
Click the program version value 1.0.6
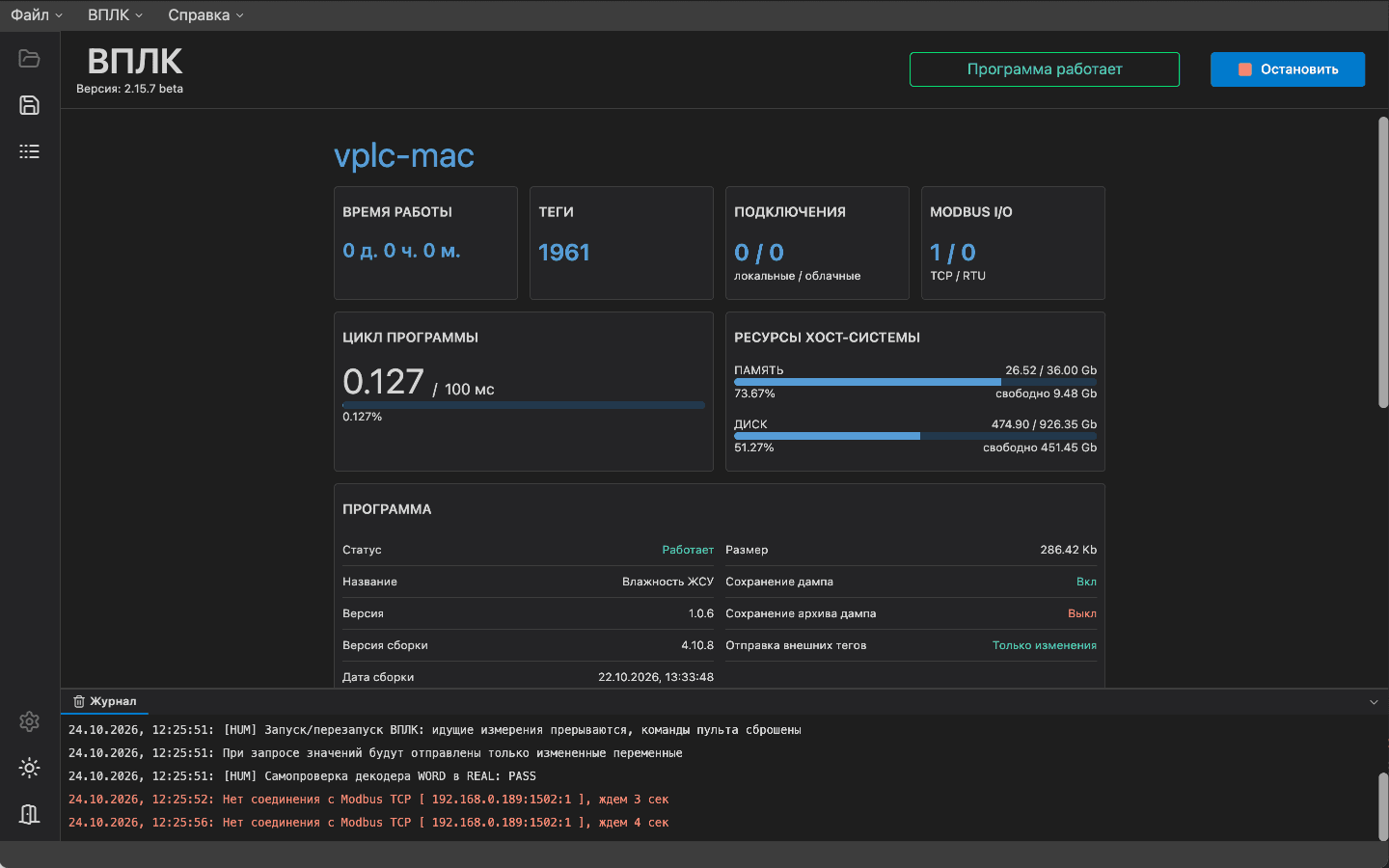click(x=701, y=613)
